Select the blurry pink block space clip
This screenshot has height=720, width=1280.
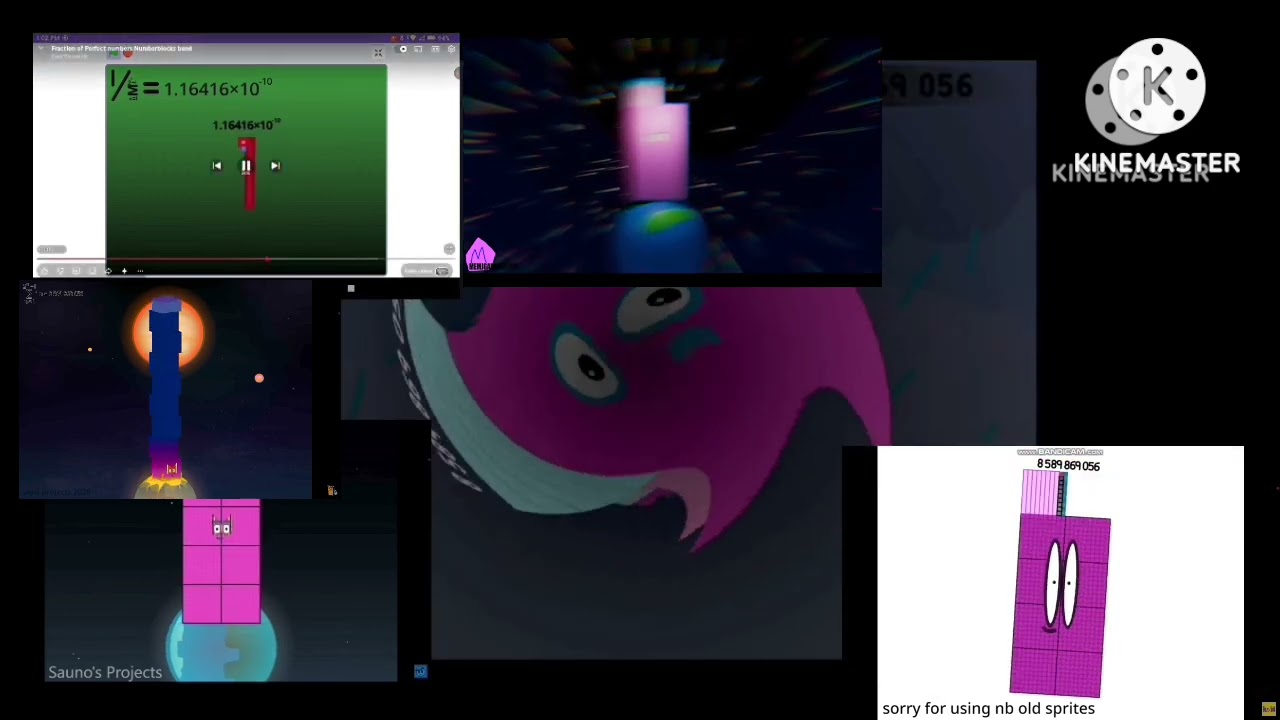(671, 157)
